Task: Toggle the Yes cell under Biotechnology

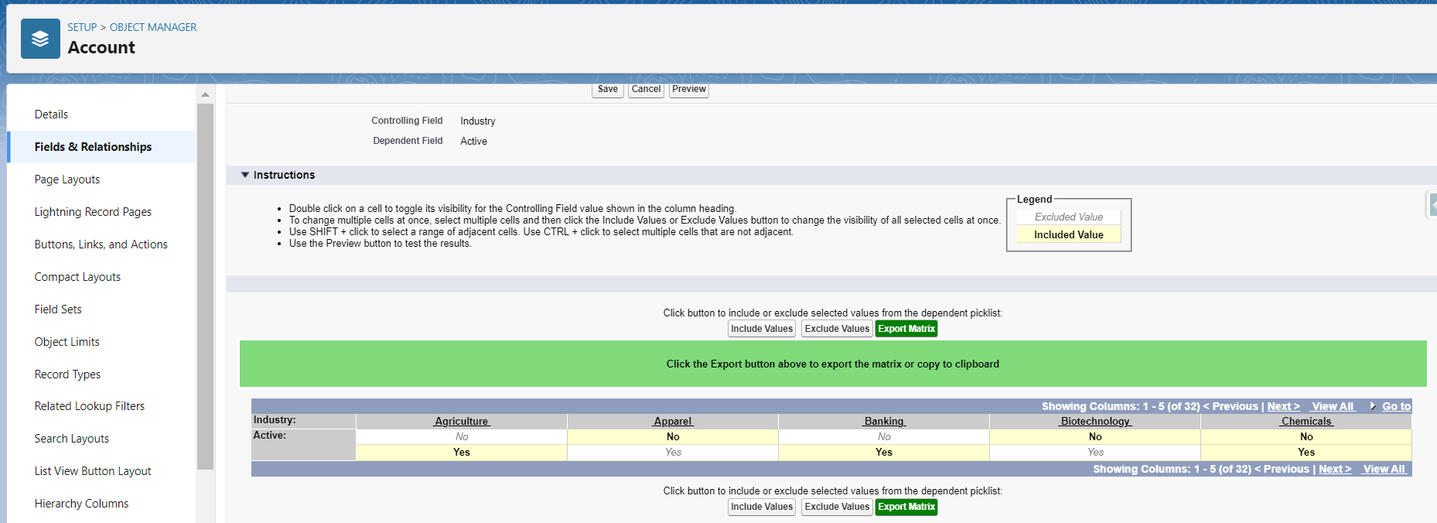Action: point(1095,452)
